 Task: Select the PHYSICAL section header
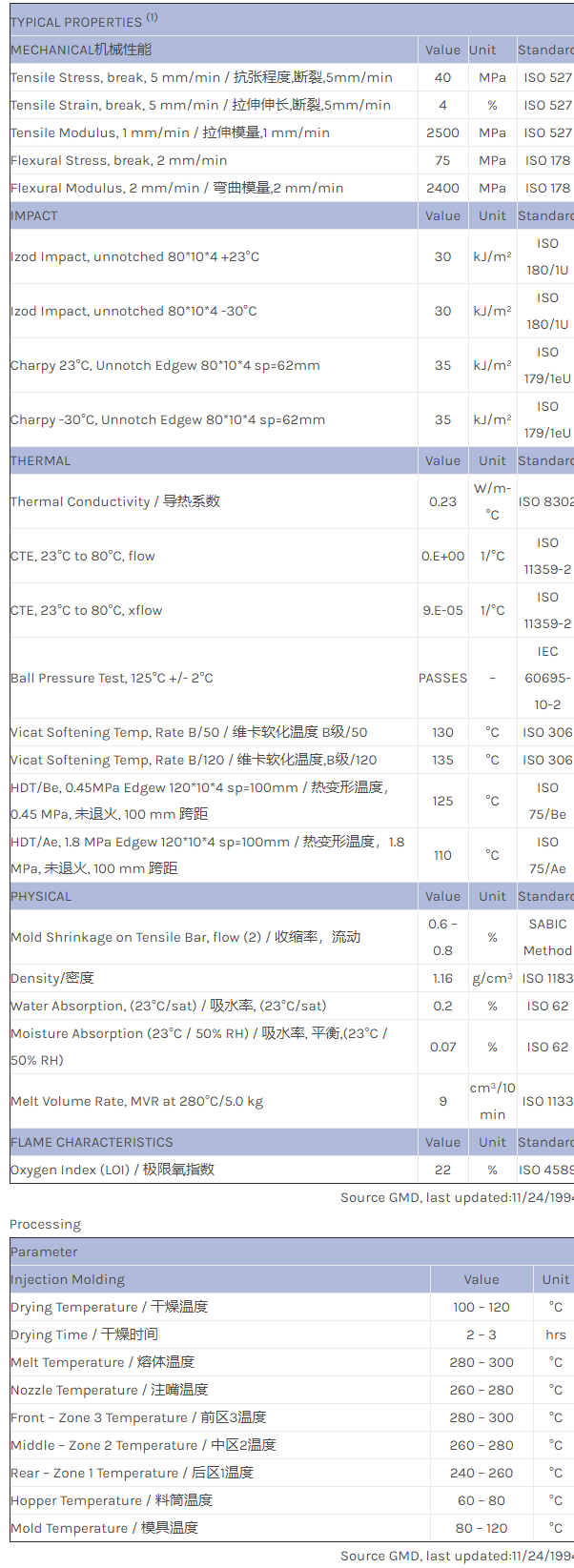[41, 896]
